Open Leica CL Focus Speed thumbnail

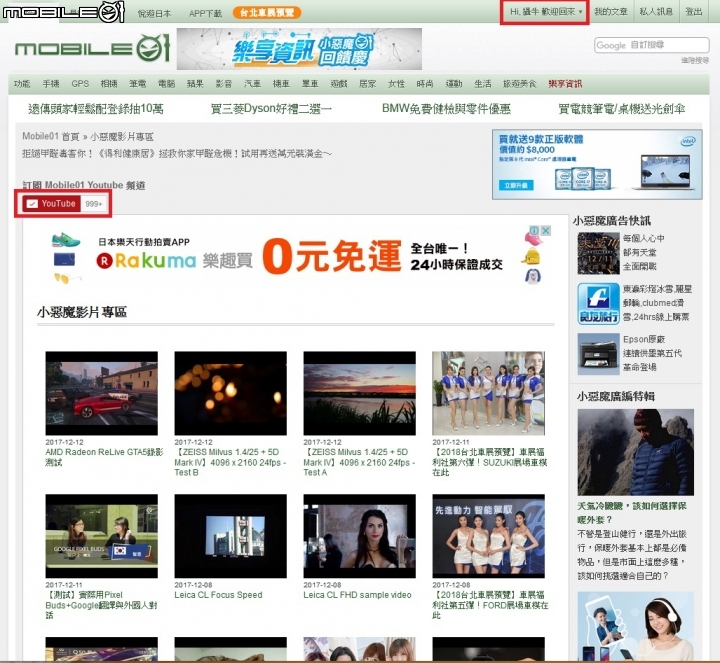[231, 536]
